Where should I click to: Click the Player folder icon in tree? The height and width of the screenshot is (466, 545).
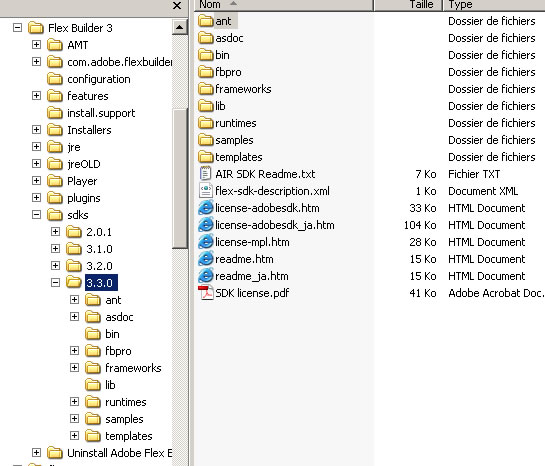click(x=55, y=181)
